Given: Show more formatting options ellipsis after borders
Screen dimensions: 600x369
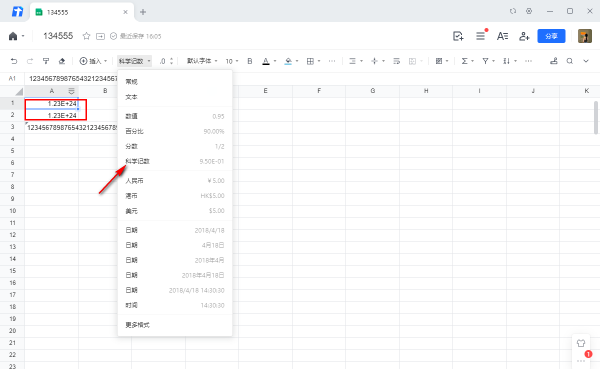Looking at the screenshot, I should (x=332, y=61).
